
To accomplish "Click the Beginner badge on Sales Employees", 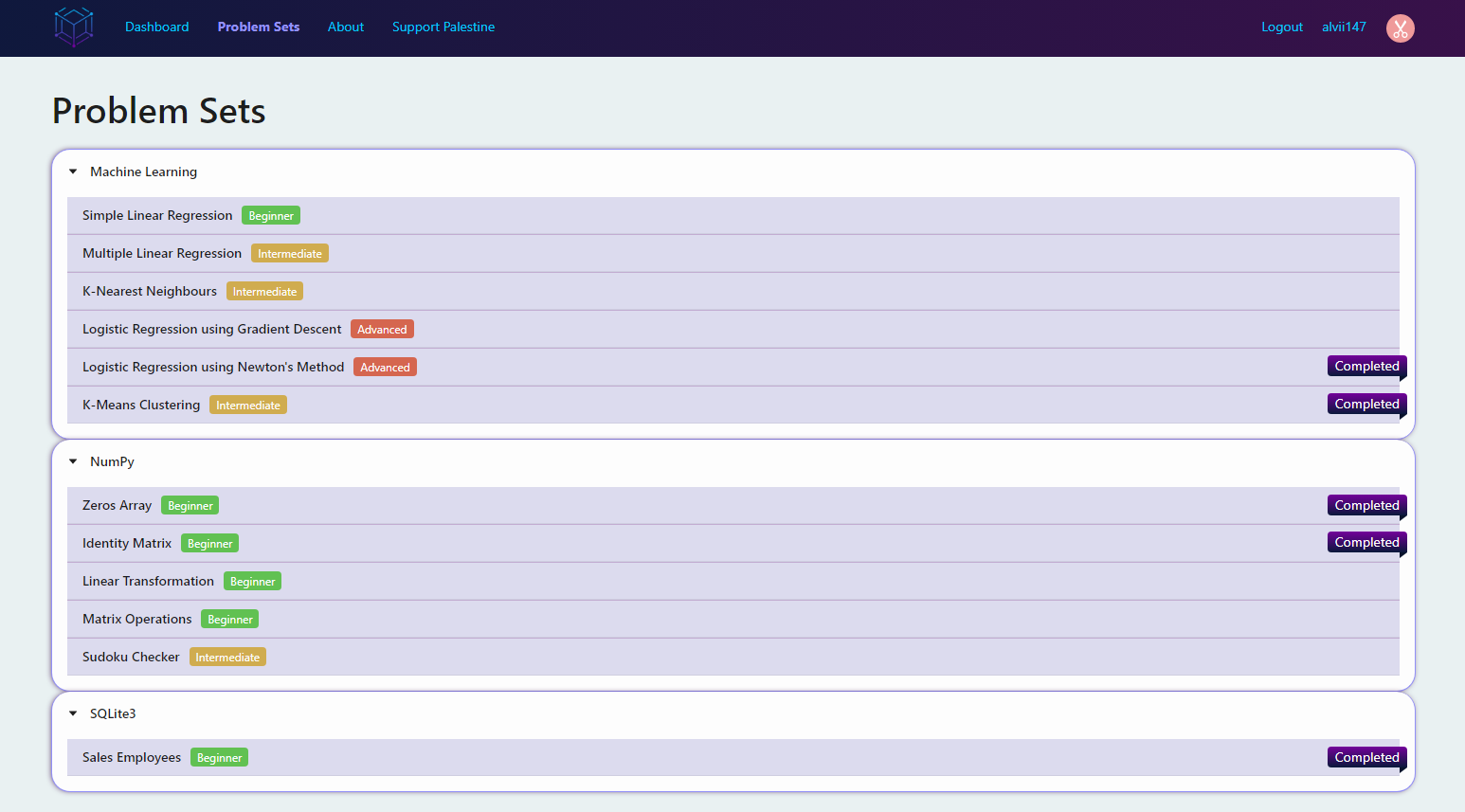I will [x=219, y=757].
